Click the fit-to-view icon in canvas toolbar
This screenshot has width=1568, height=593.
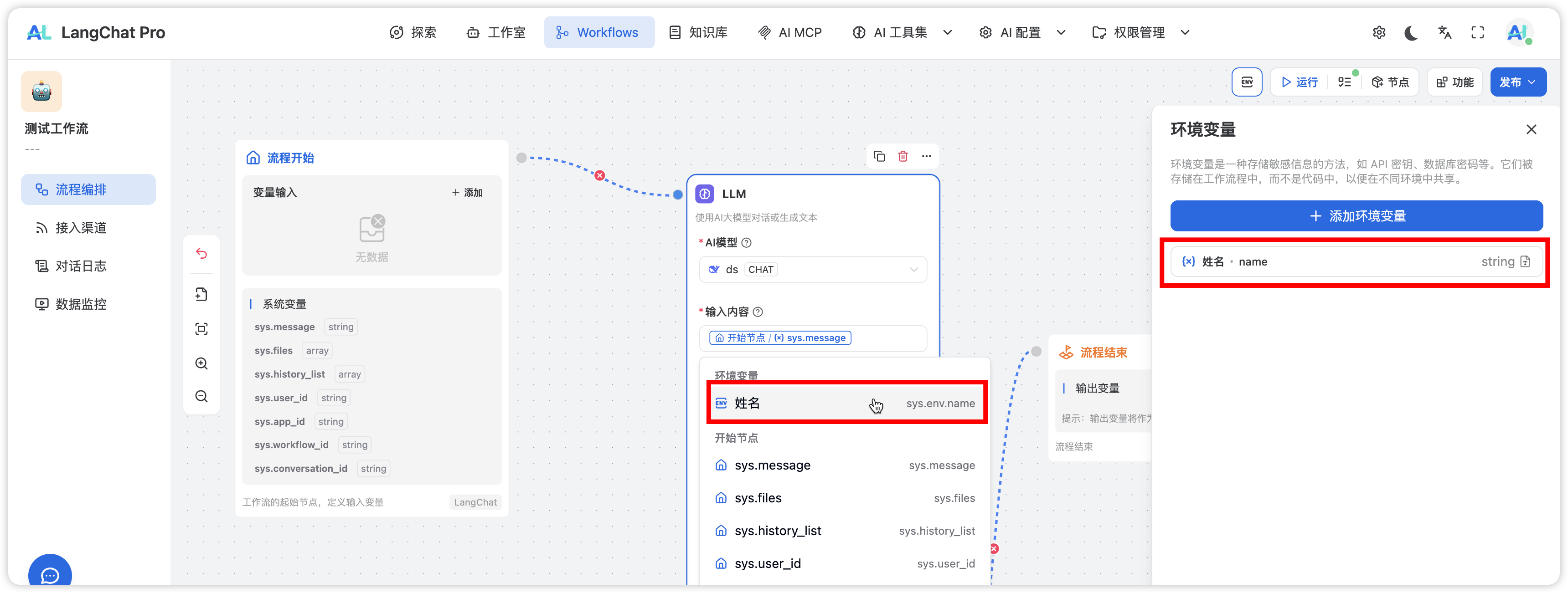point(201,329)
